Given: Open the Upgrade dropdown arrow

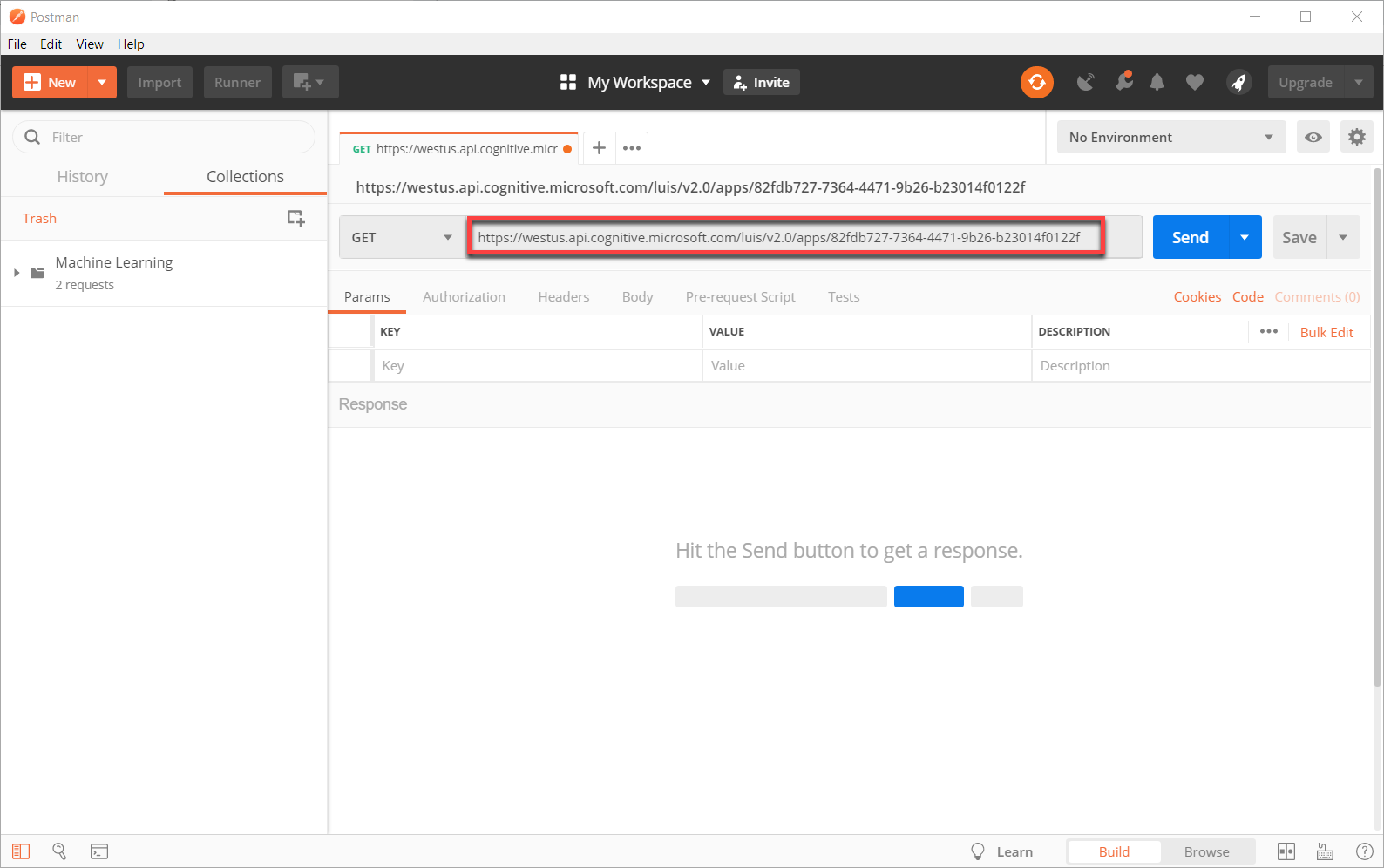Looking at the screenshot, I should click(1359, 82).
